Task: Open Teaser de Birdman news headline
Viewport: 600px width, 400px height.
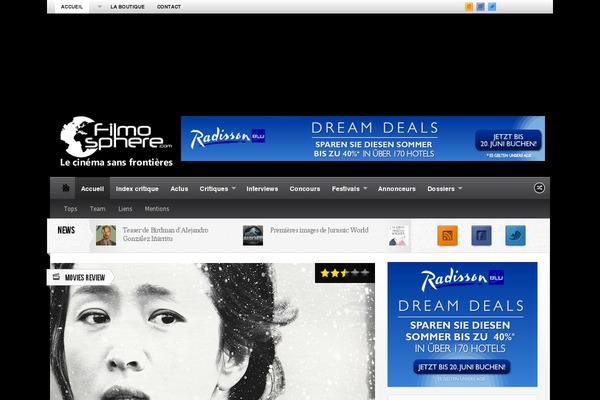Action: coord(165,234)
